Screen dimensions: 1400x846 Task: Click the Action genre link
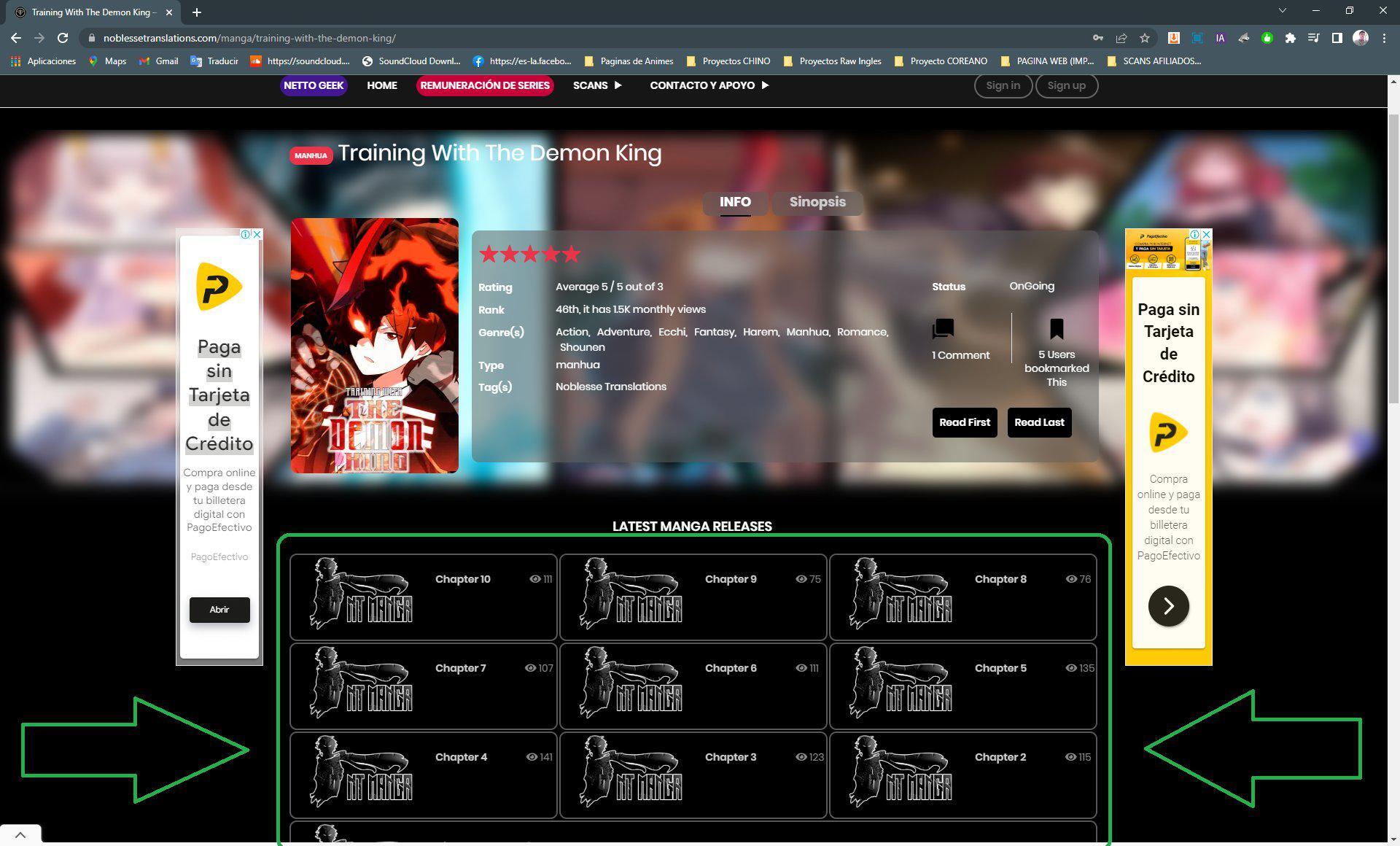click(x=572, y=332)
